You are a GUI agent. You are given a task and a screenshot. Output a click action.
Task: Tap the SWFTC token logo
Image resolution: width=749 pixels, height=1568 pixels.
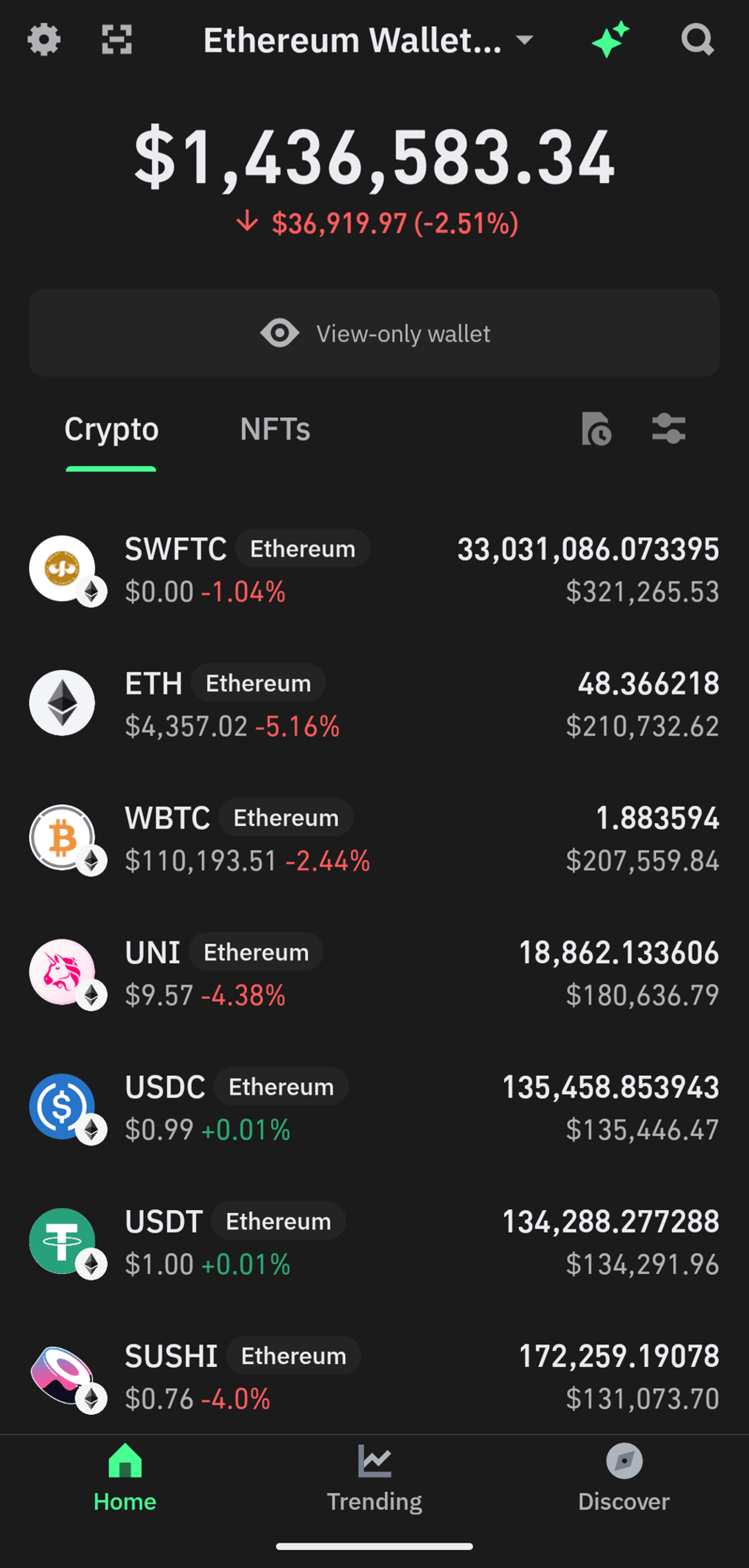pos(62,568)
